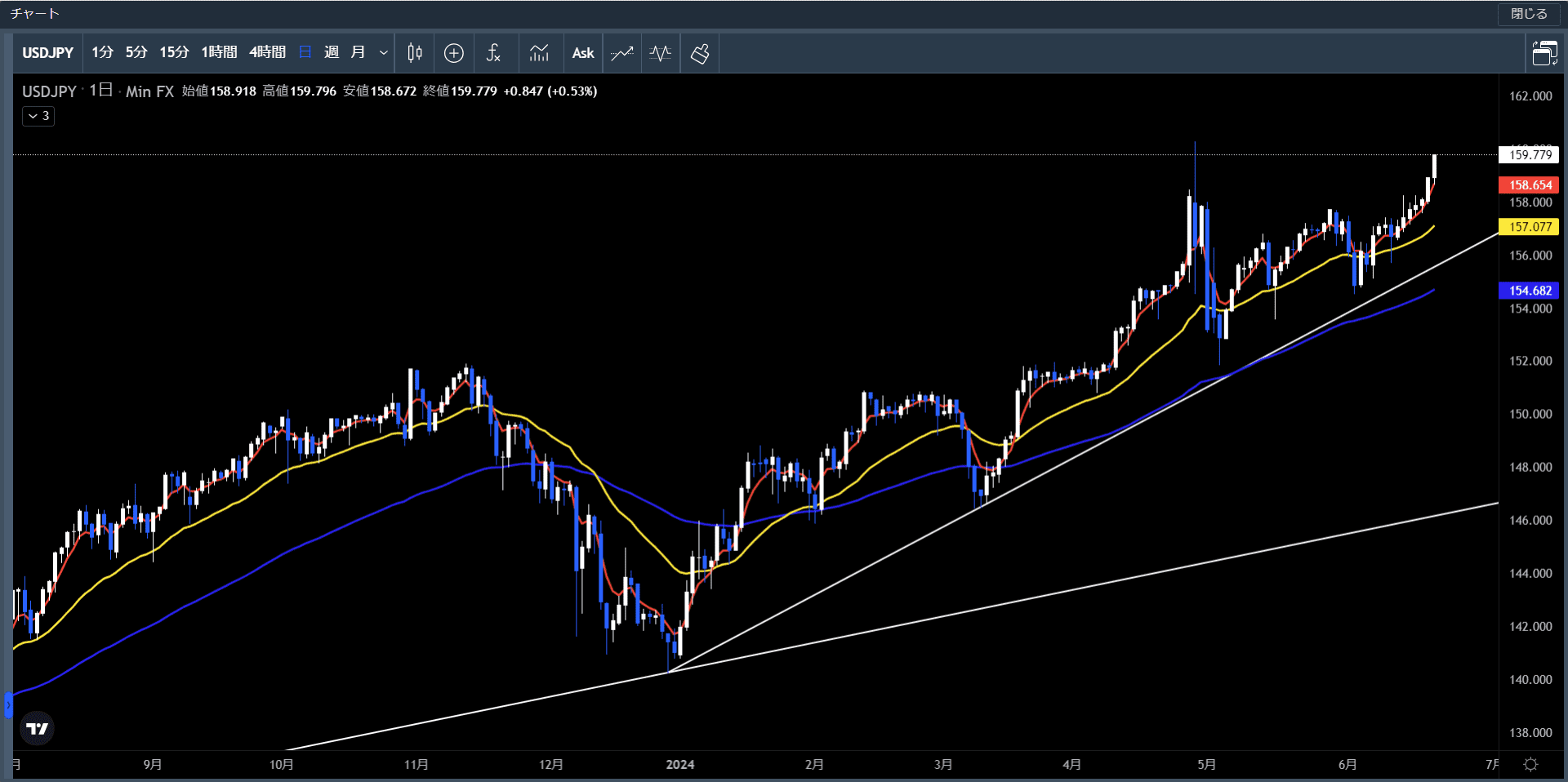Click the 162.000 price axis label

1530,96
